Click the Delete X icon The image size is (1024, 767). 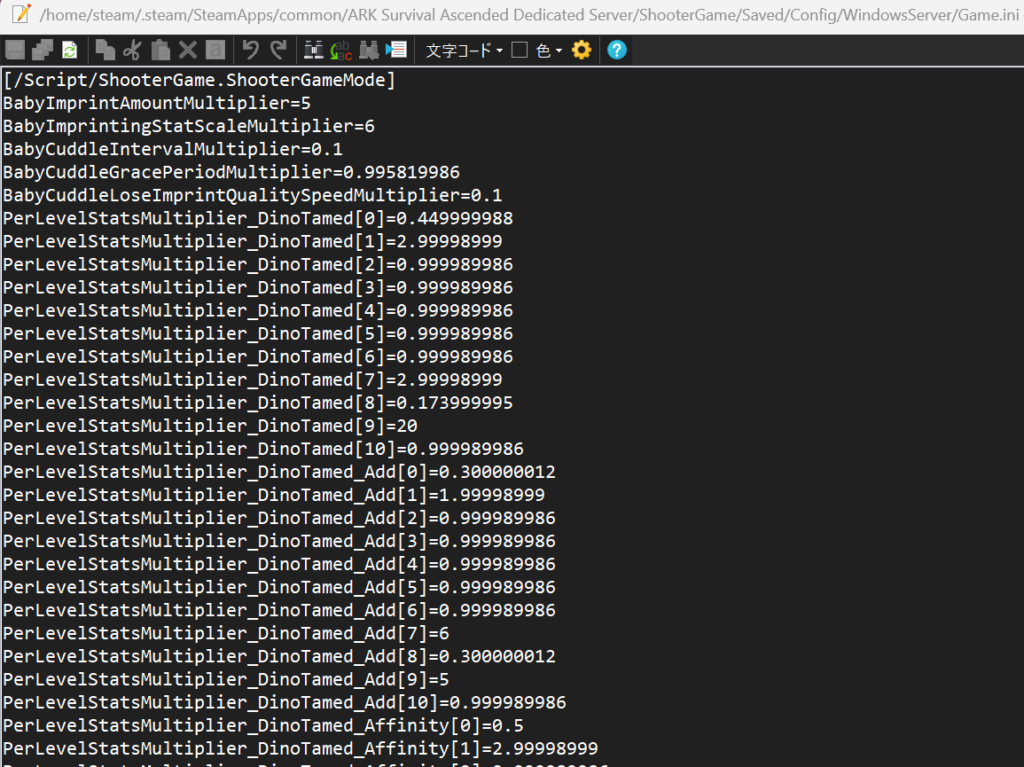point(187,50)
